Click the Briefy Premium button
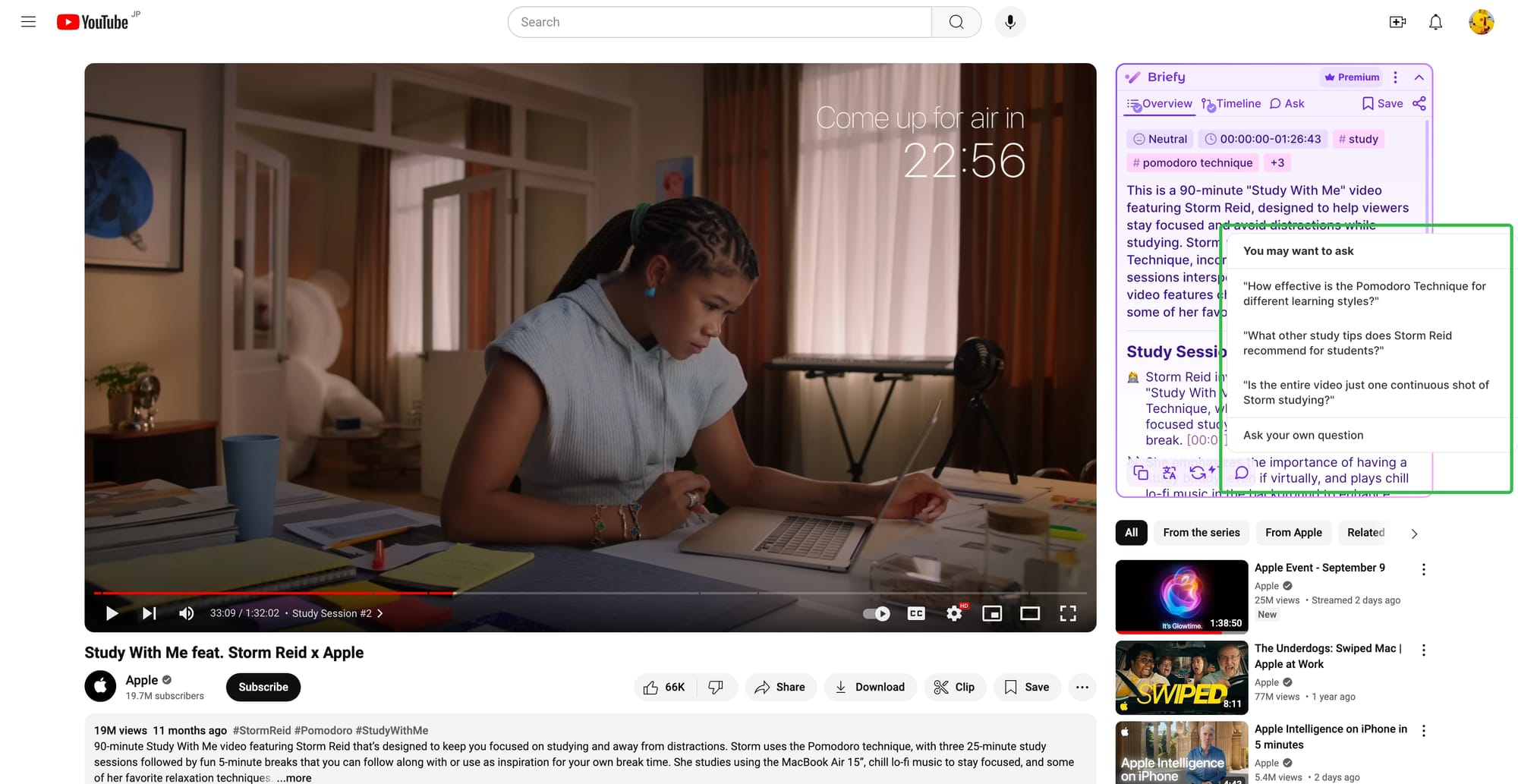 click(x=1352, y=77)
